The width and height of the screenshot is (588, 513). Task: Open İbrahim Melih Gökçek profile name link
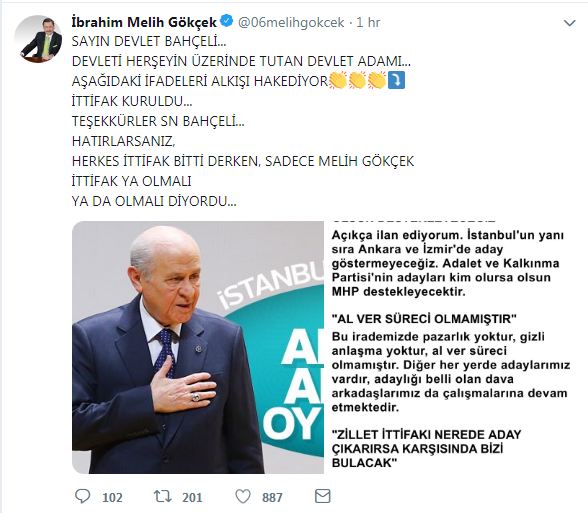(144, 22)
